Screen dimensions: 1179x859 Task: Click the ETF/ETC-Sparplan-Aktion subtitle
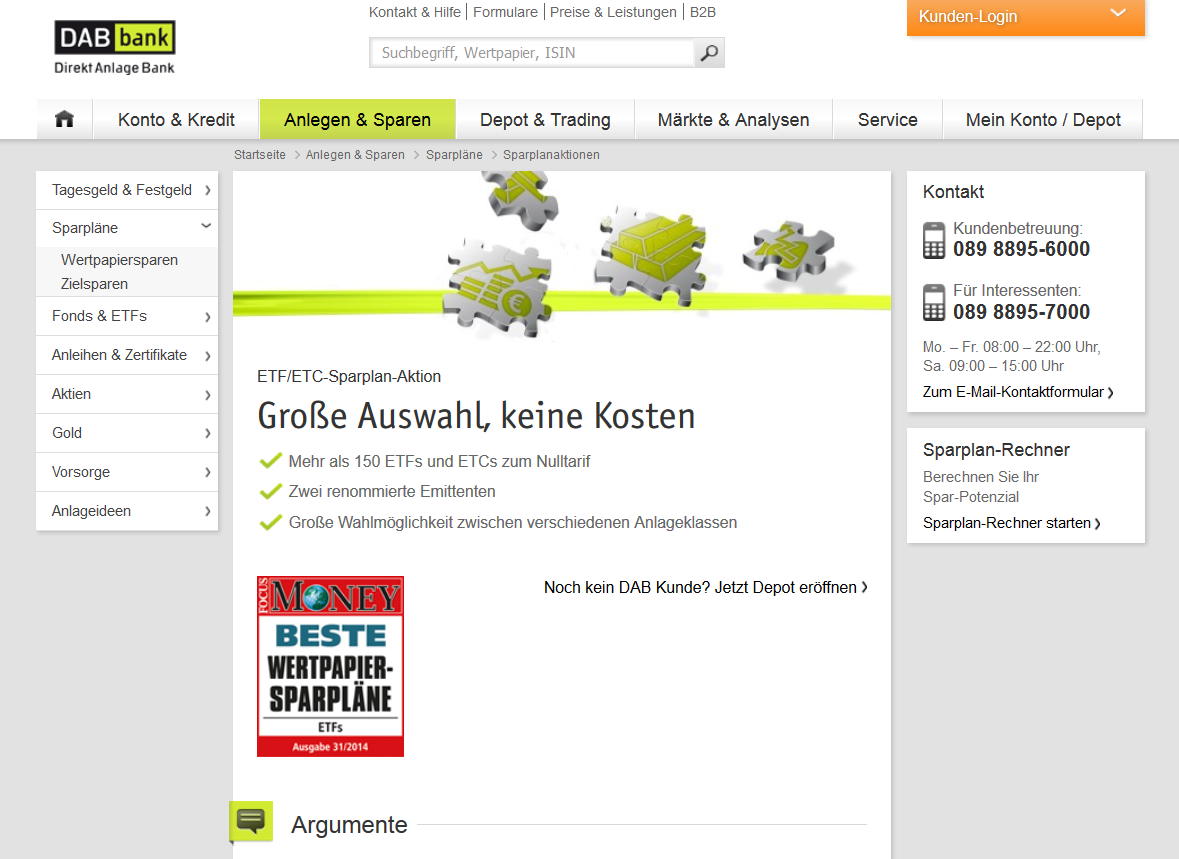(x=349, y=376)
